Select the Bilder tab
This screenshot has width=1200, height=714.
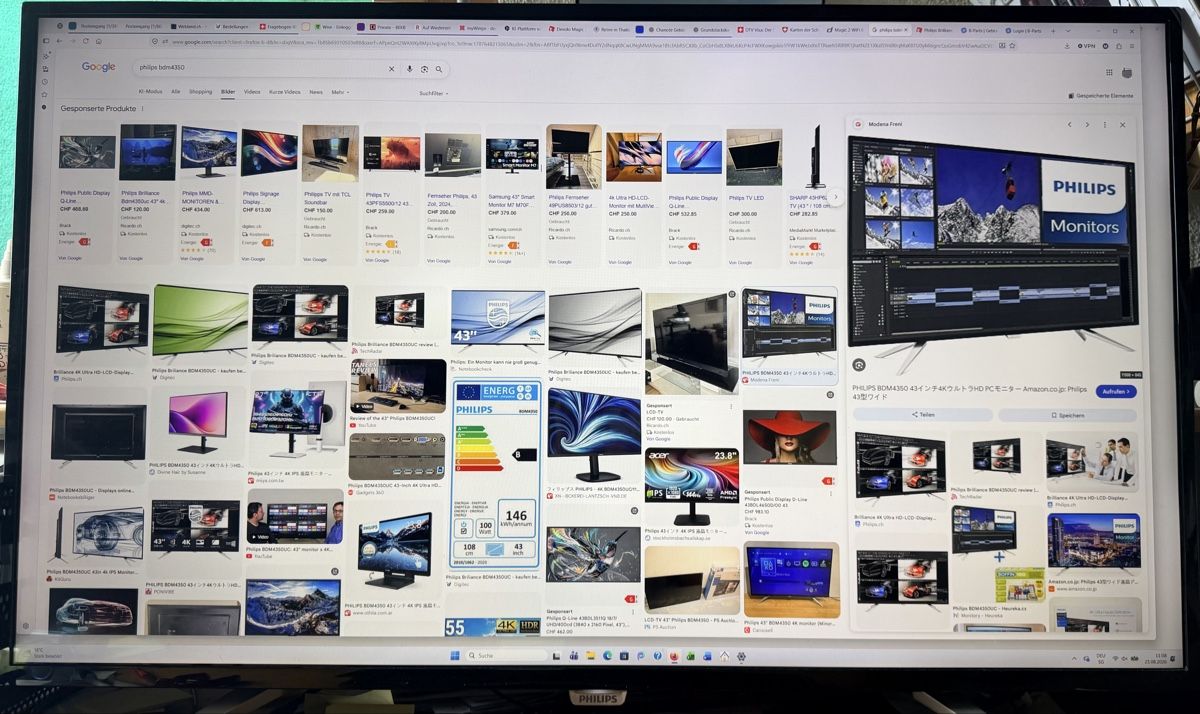(x=228, y=91)
